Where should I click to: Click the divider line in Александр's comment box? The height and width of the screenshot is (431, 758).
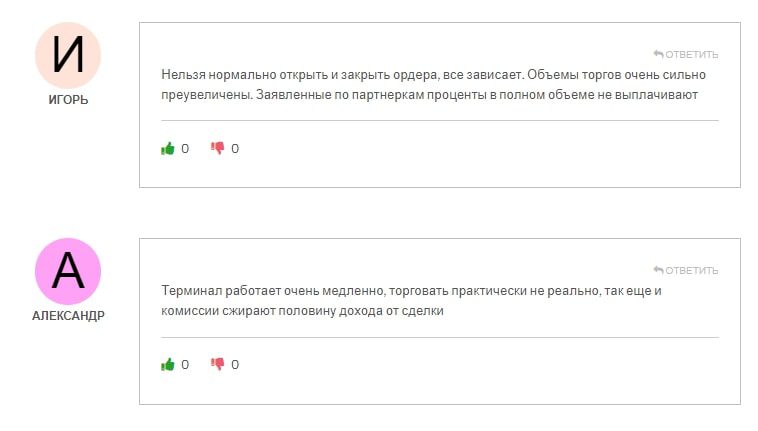tap(439, 337)
